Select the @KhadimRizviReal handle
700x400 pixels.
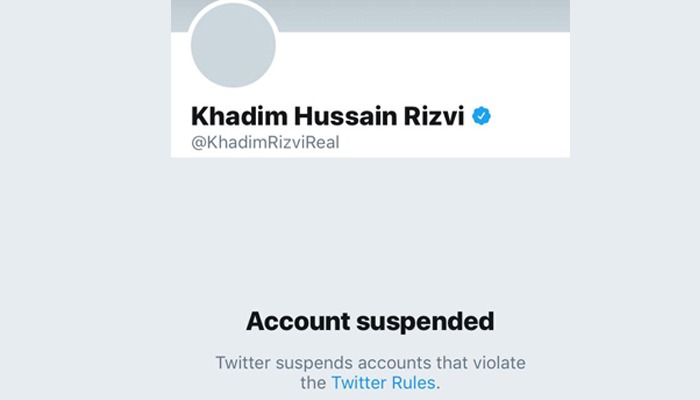(x=265, y=142)
